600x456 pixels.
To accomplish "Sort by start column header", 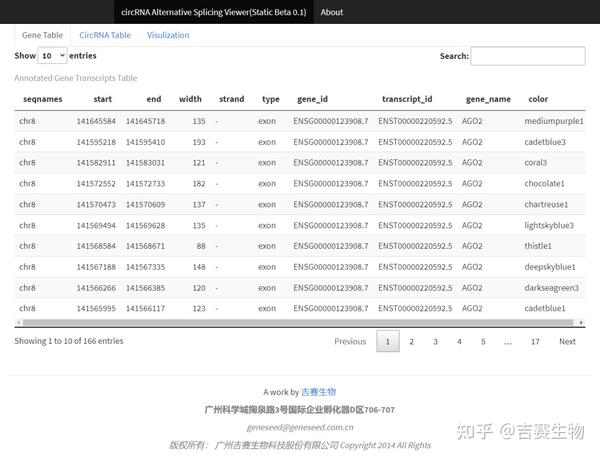I will coord(103,99).
